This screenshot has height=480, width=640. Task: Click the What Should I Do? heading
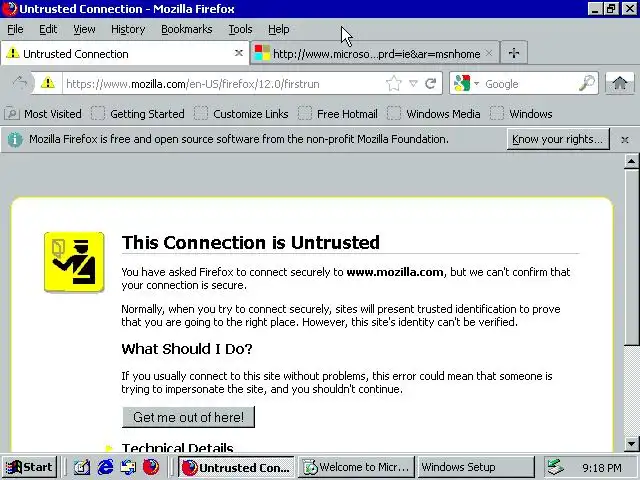[187, 349]
